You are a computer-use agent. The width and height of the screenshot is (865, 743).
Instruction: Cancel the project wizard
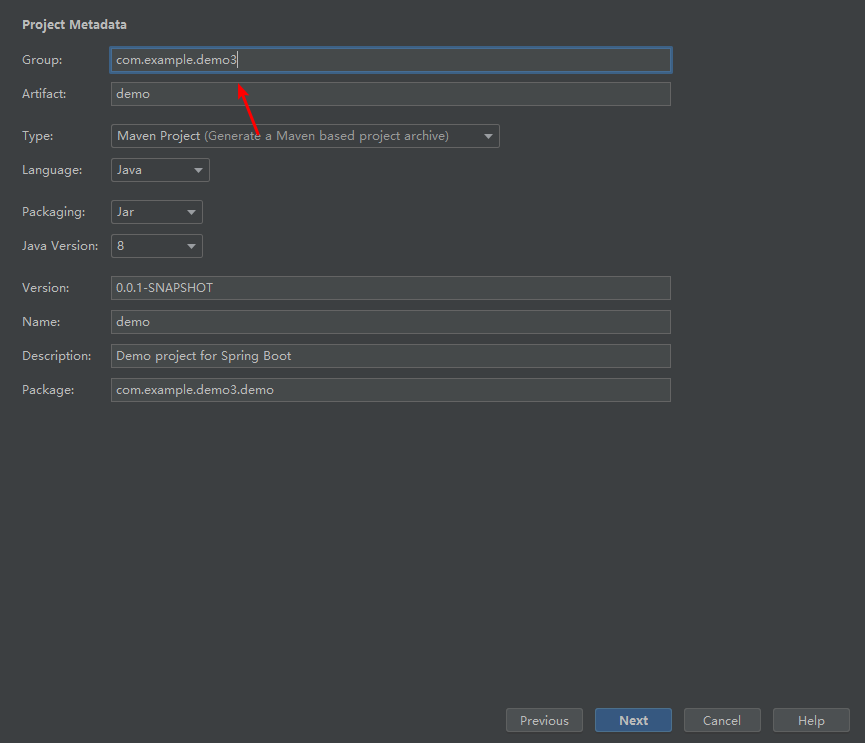tap(721, 720)
